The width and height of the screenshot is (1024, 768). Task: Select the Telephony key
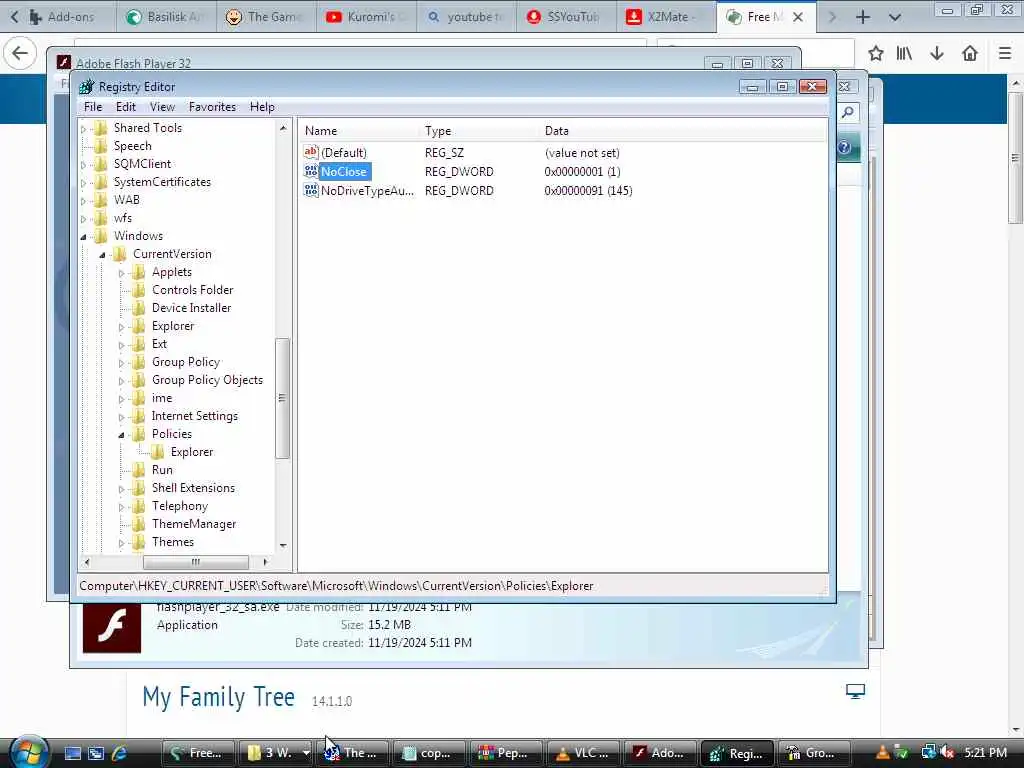[180, 505]
